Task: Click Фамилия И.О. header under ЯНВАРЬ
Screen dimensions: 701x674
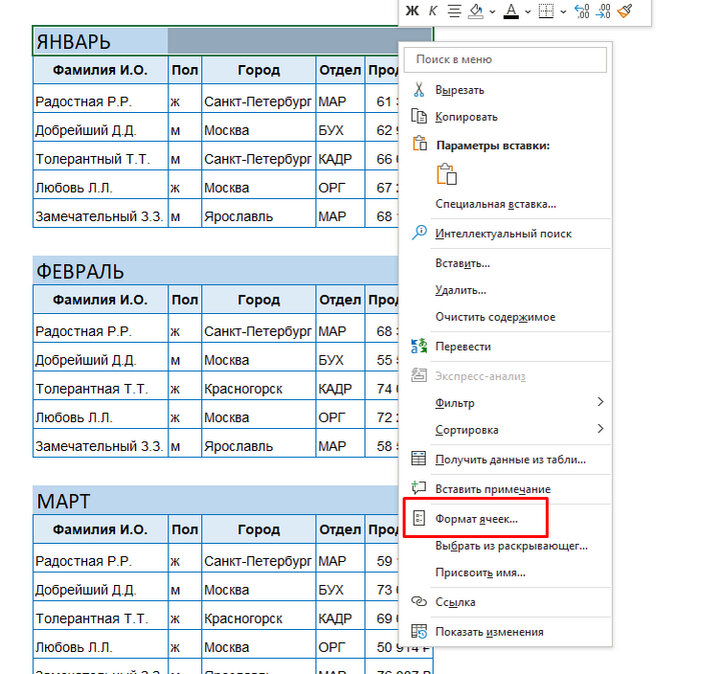Action: click(101, 70)
